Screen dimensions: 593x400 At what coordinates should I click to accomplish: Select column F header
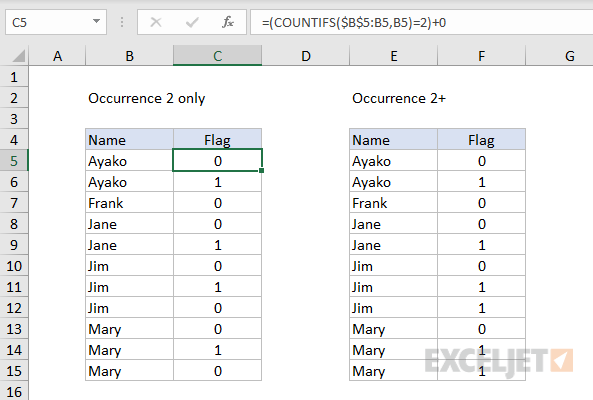481,56
